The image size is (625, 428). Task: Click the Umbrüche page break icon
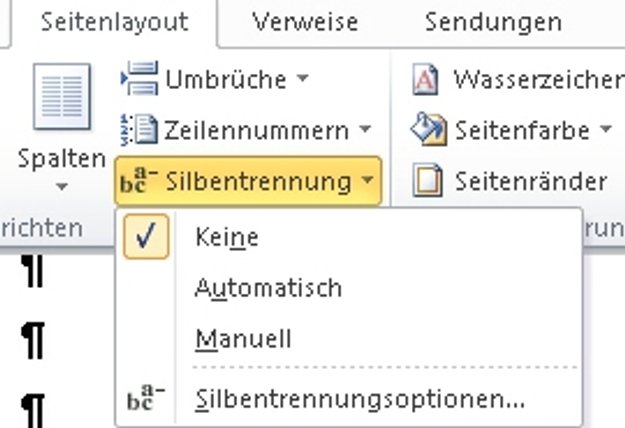point(140,78)
